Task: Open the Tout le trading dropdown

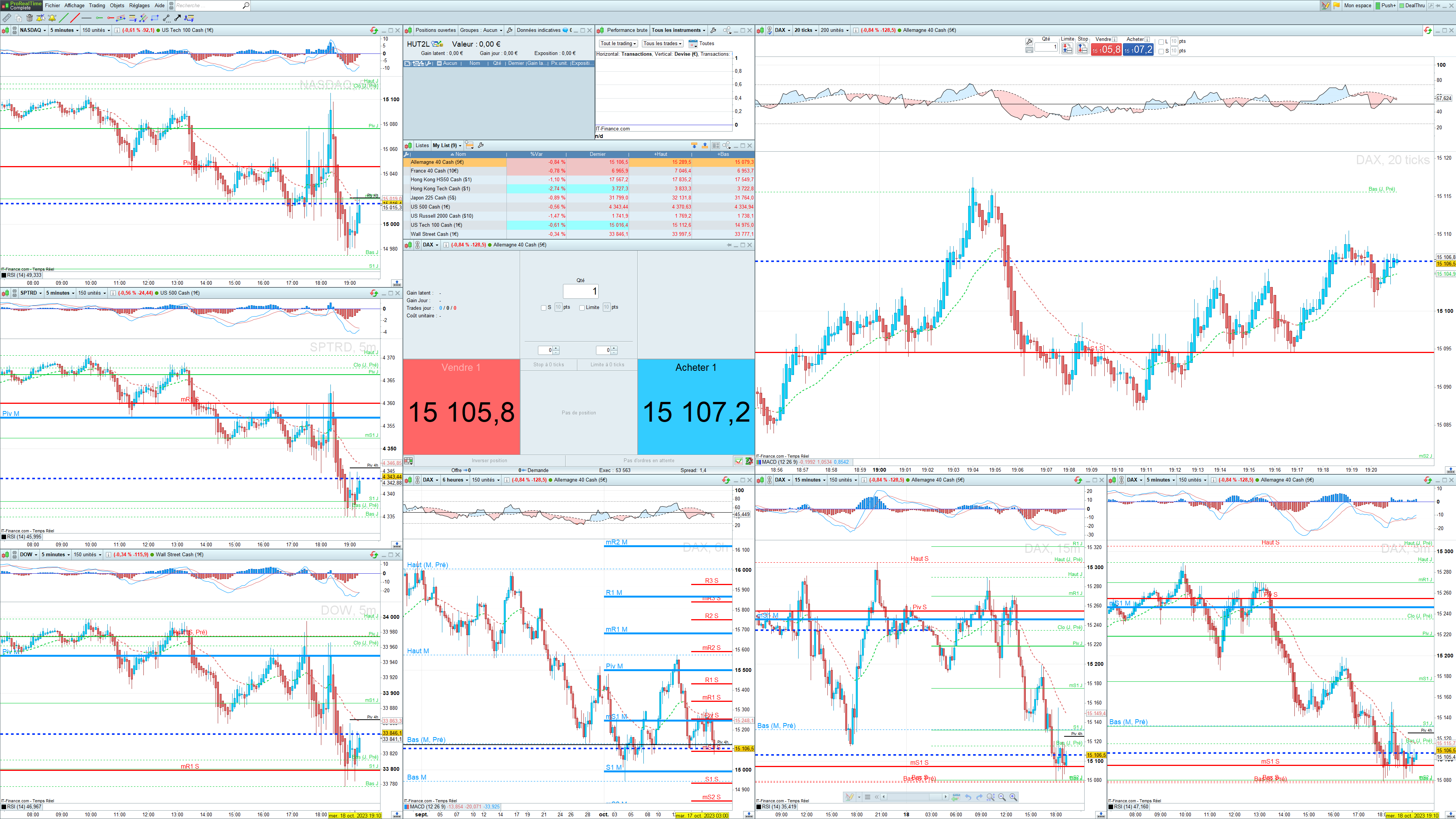Action: [618, 44]
